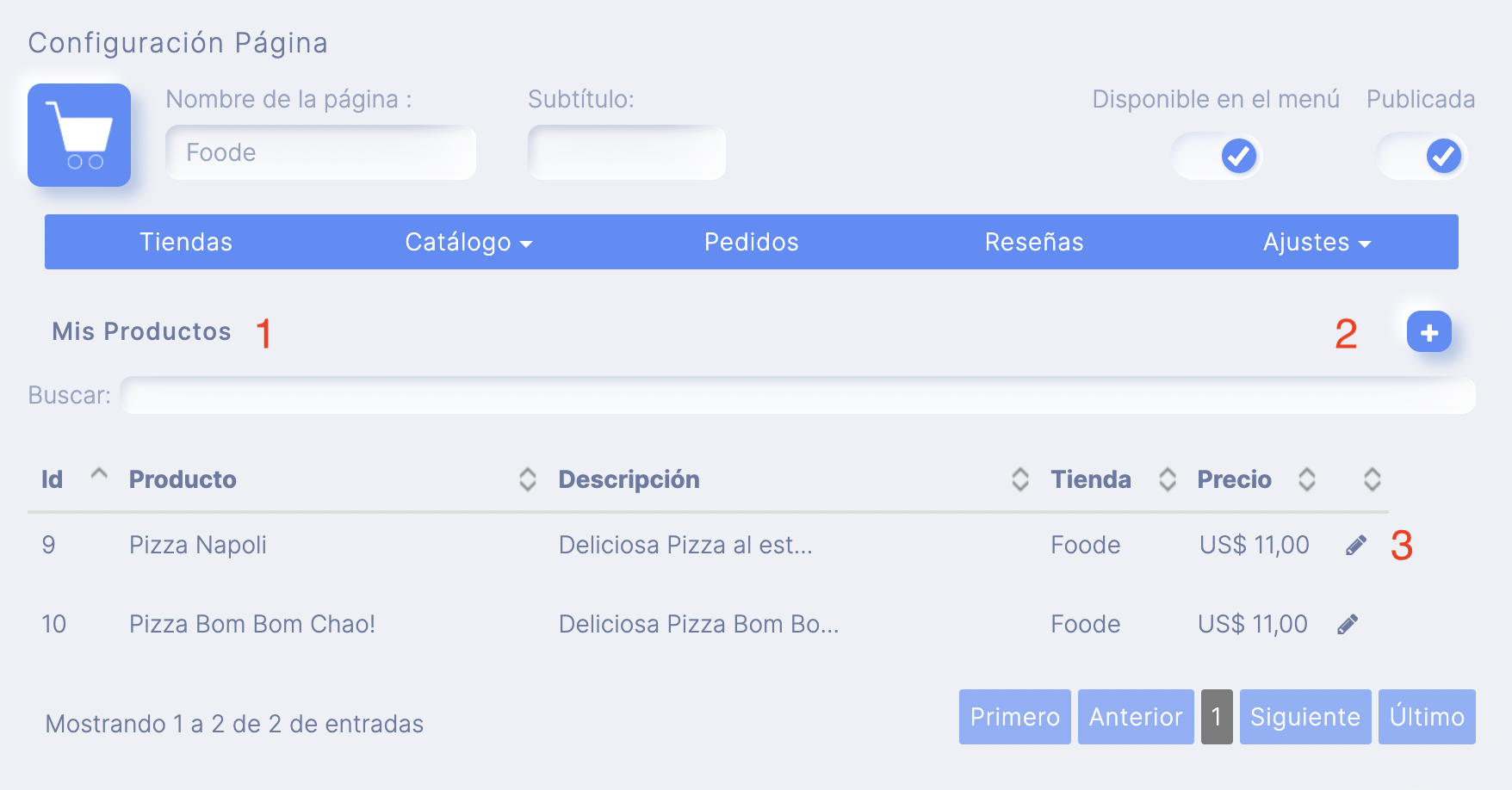Go to Siguiente page
1512x790 pixels.
pyautogui.click(x=1305, y=717)
